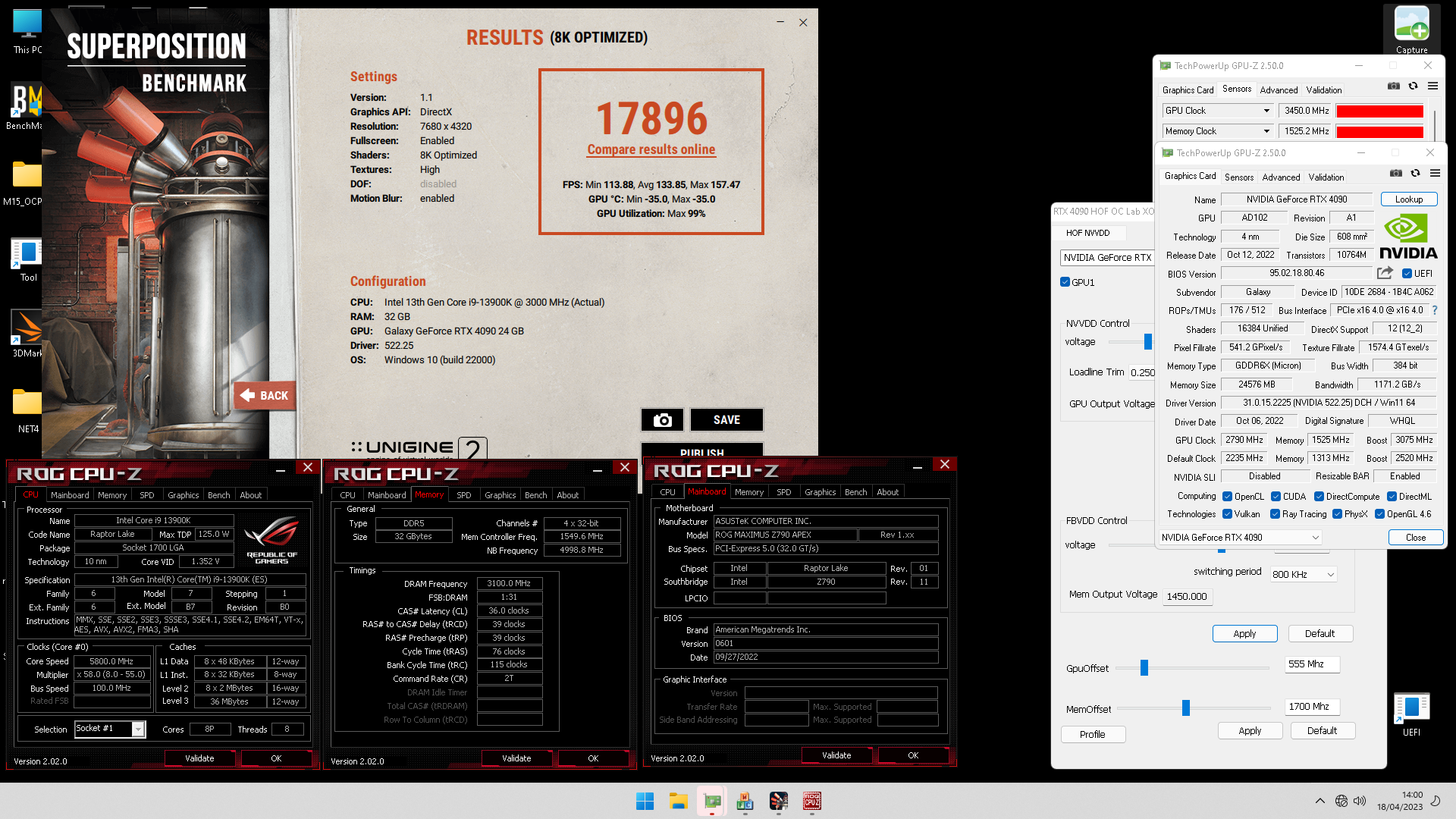This screenshot has width=1456, height=819.
Task: Open Socket #1 selection dropdown in CPU-Z
Action: (109, 729)
